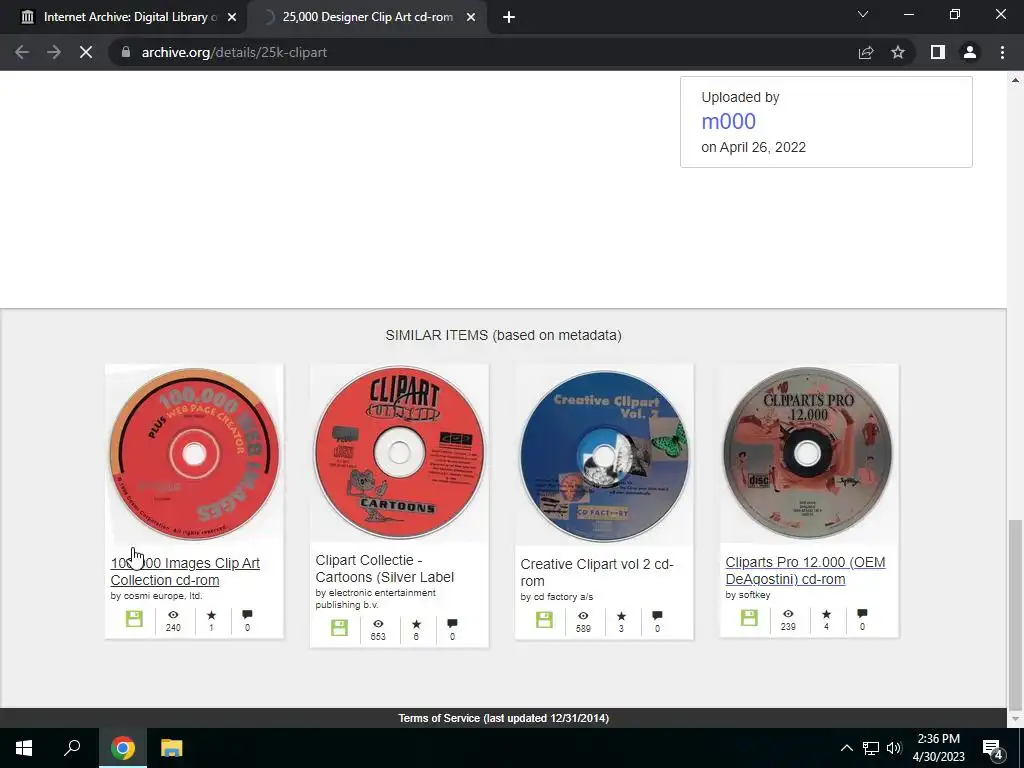Click favorites star on Cliparts Pro card
This screenshot has width=1024, height=768.
826,614
